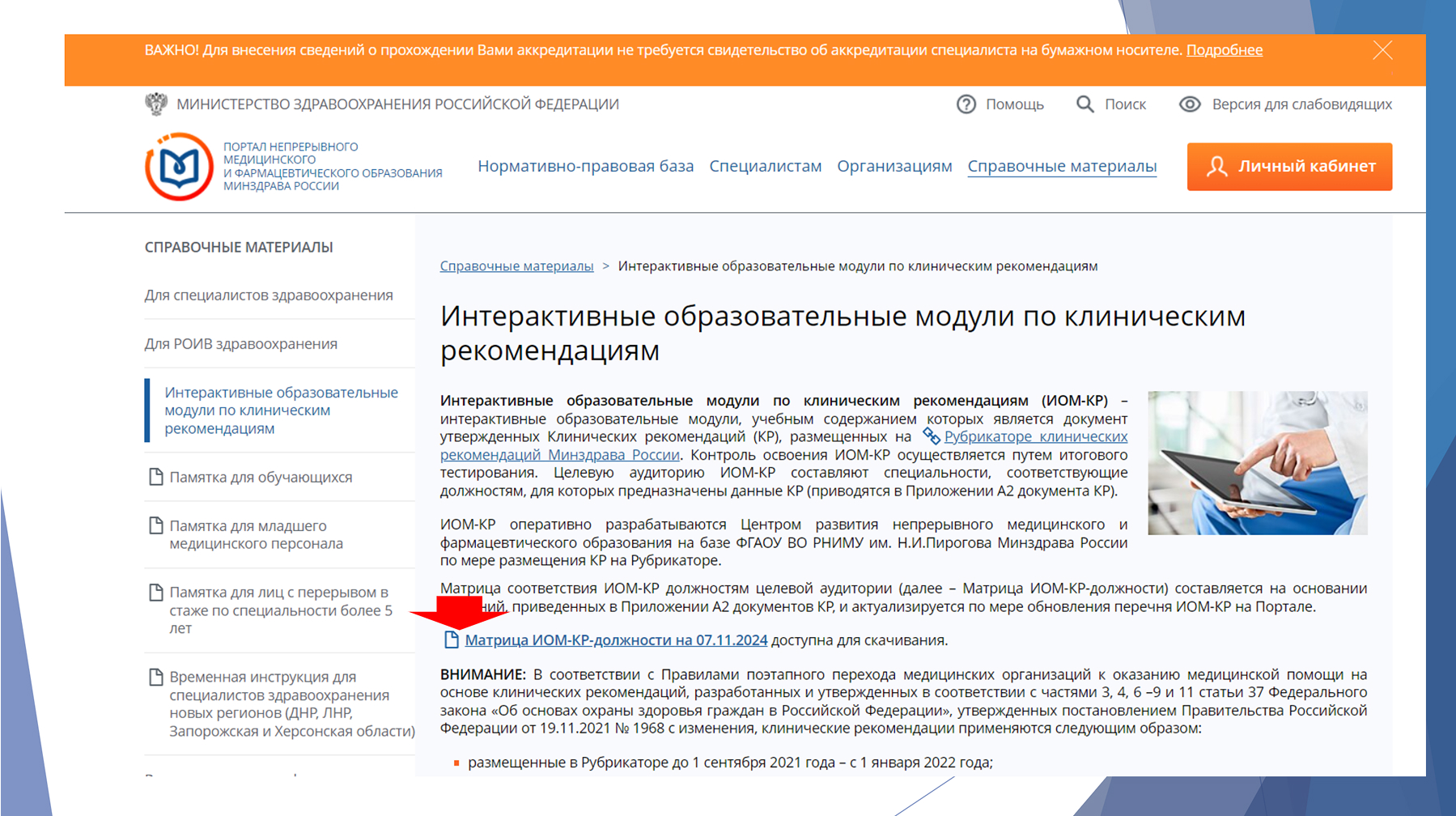Click the user icon in Личный кабинет button
This screenshot has height=816, width=1456.
(x=1216, y=167)
